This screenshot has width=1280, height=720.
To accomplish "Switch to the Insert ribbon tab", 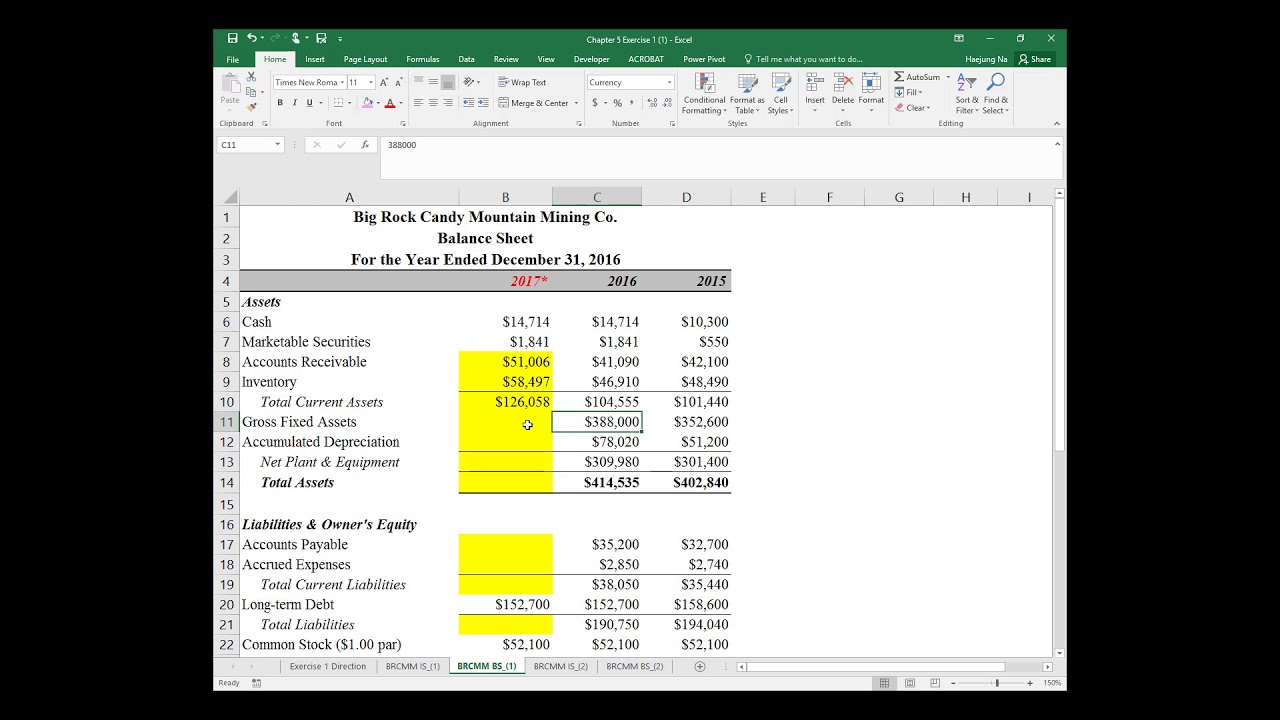I will [x=315, y=59].
